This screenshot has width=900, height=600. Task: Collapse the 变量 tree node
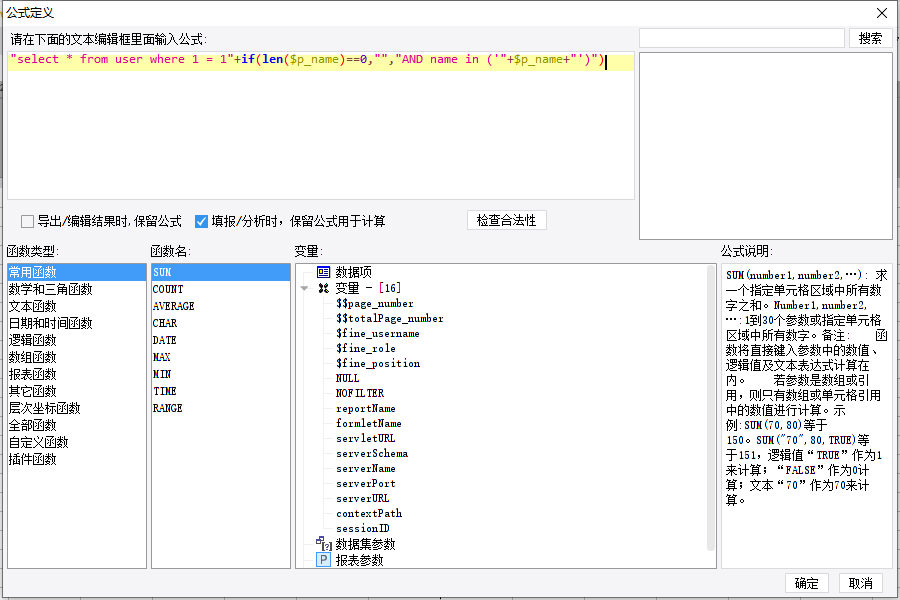point(305,288)
